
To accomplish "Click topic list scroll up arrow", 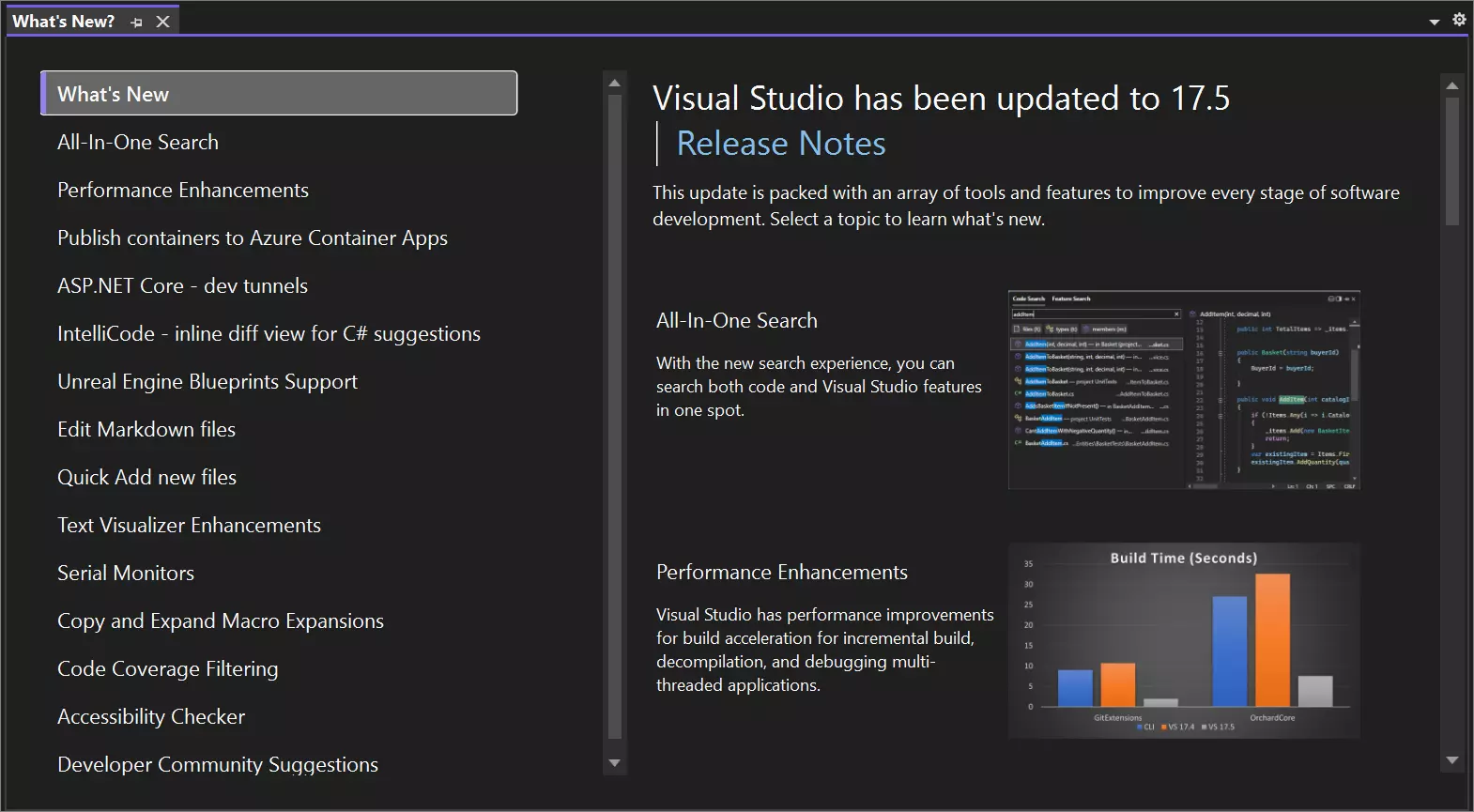I will click(615, 84).
